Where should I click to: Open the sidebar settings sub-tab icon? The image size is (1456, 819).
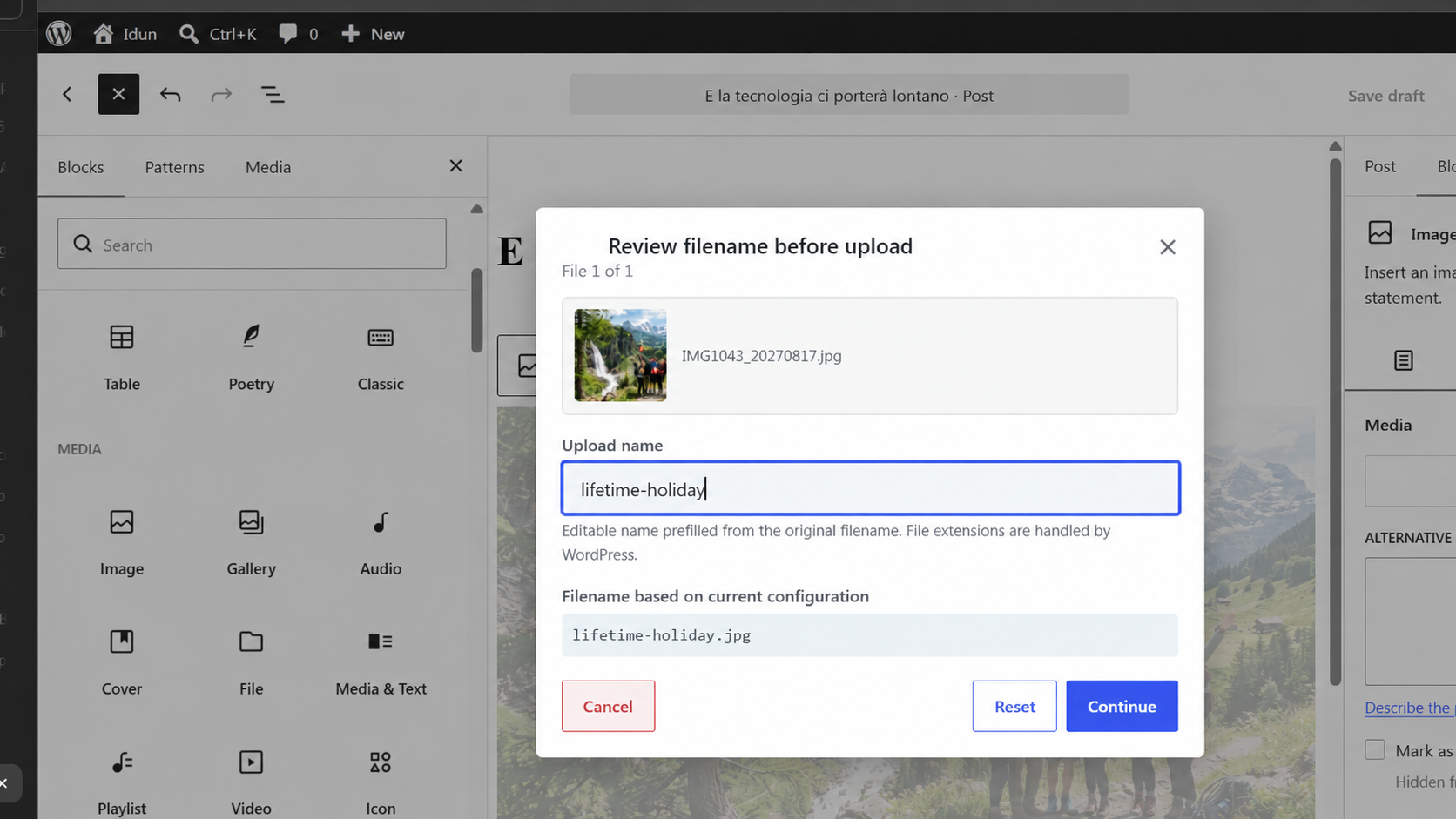[x=1403, y=360]
